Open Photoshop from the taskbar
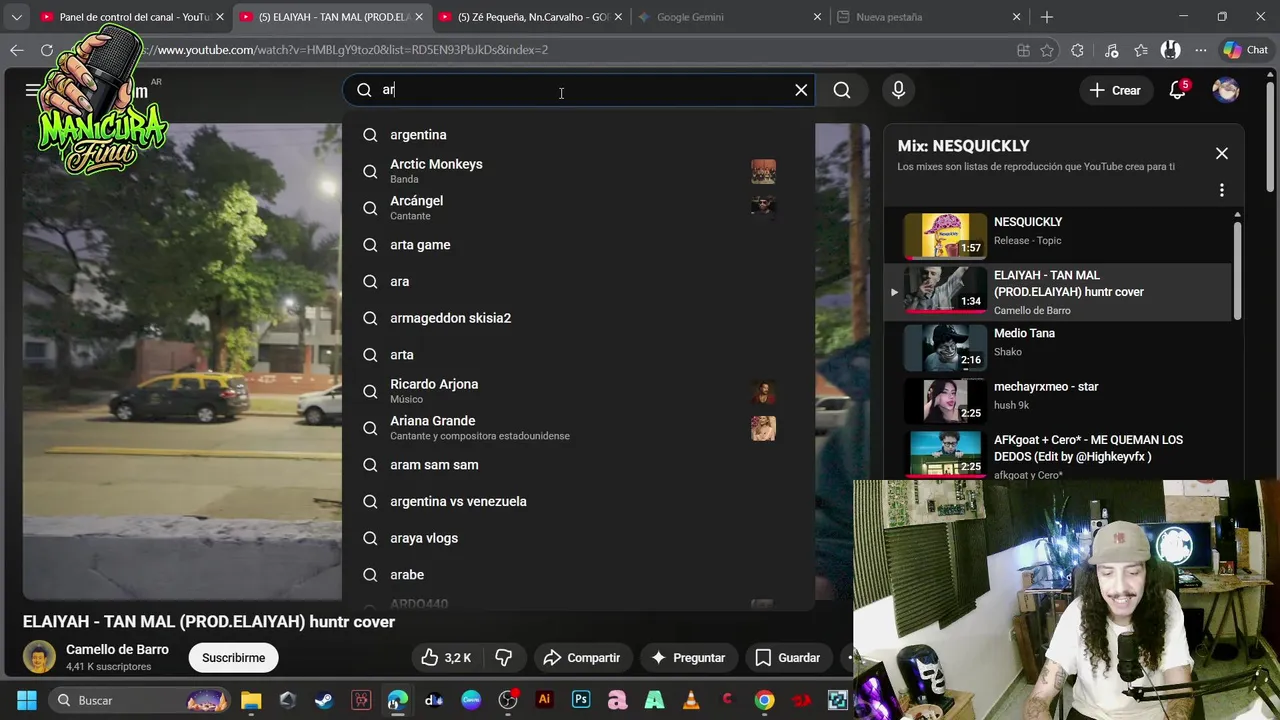Viewport: 1280px width, 720px height. click(x=581, y=700)
